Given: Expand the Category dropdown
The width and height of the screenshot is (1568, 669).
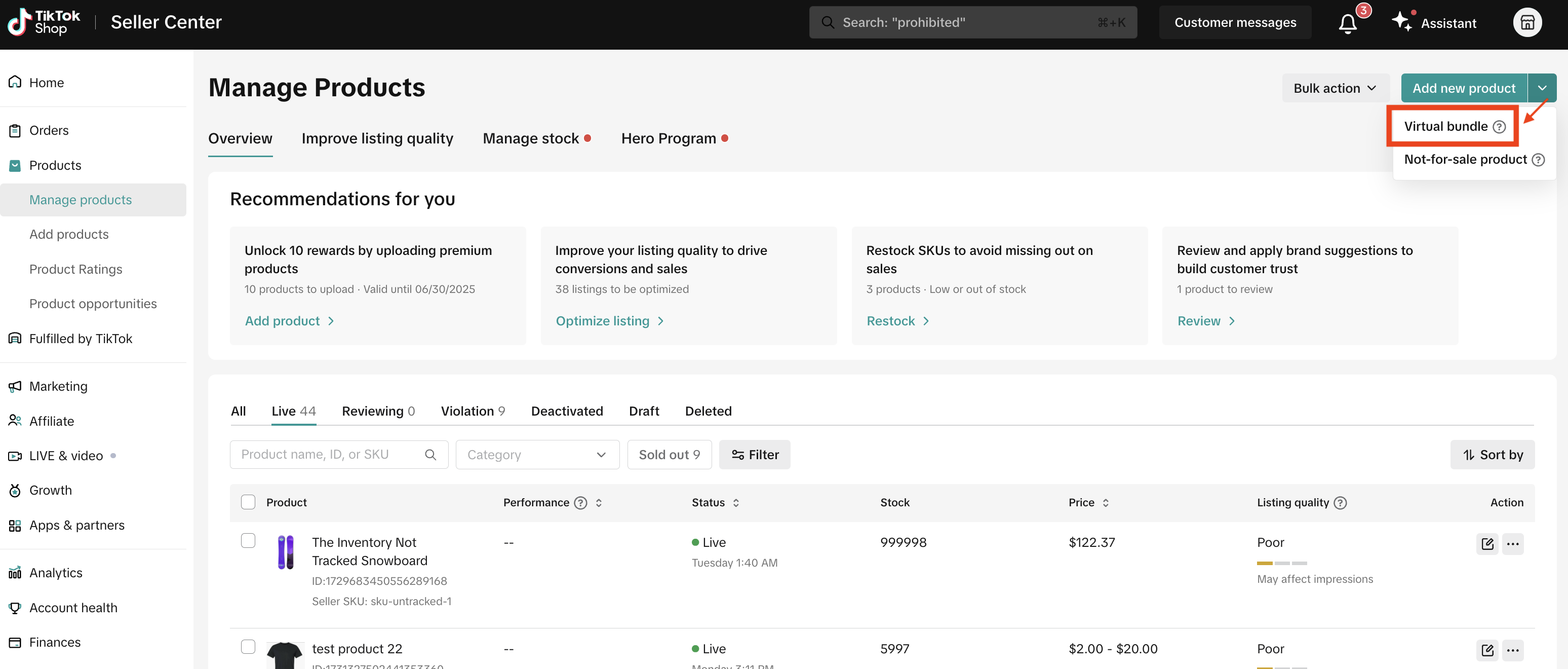Looking at the screenshot, I should point(537,455).
